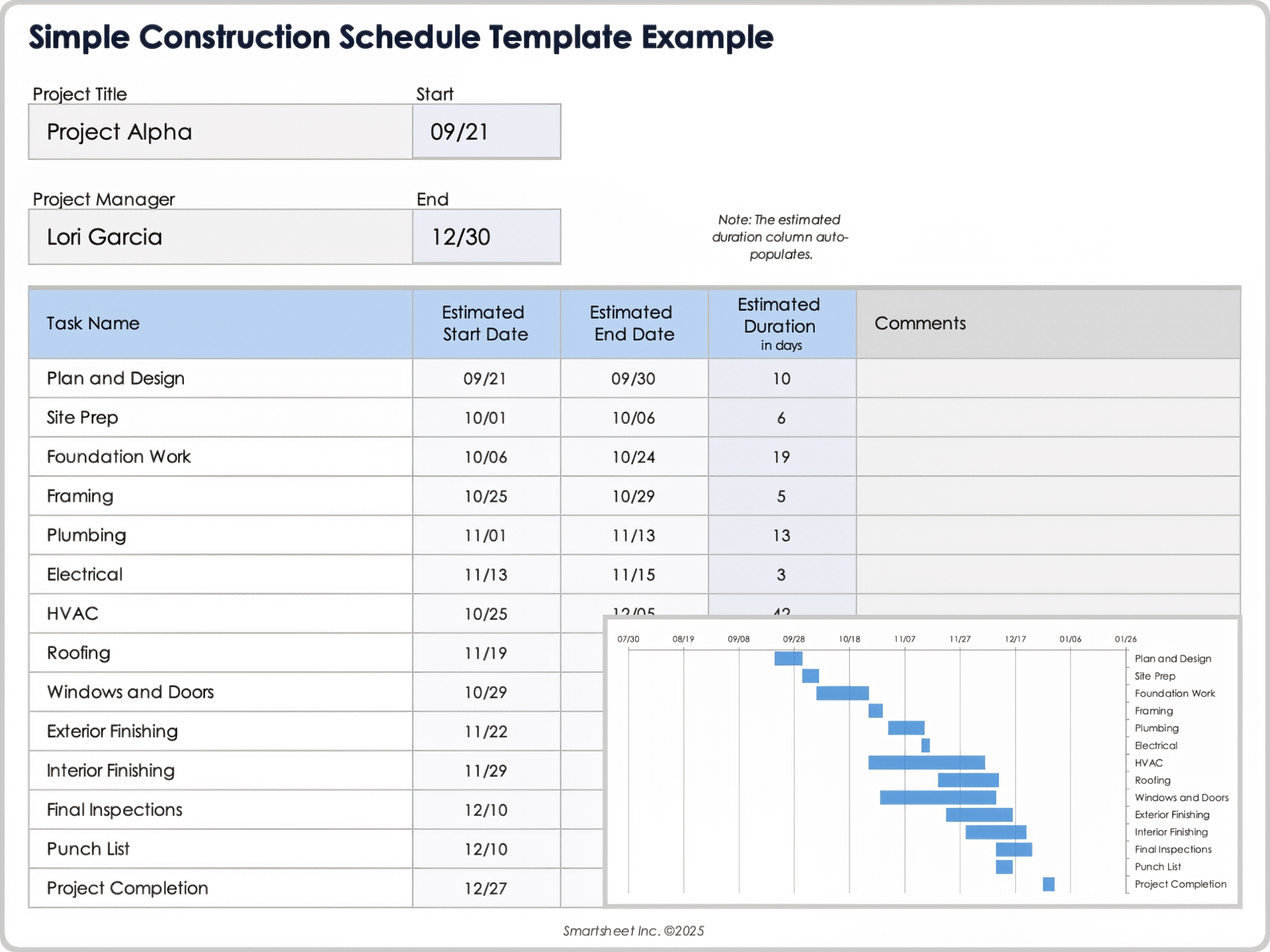Screen dimensions: 1270x952
Task: Select the Windows and Doors label in the chart
Action: [1181, 798]
